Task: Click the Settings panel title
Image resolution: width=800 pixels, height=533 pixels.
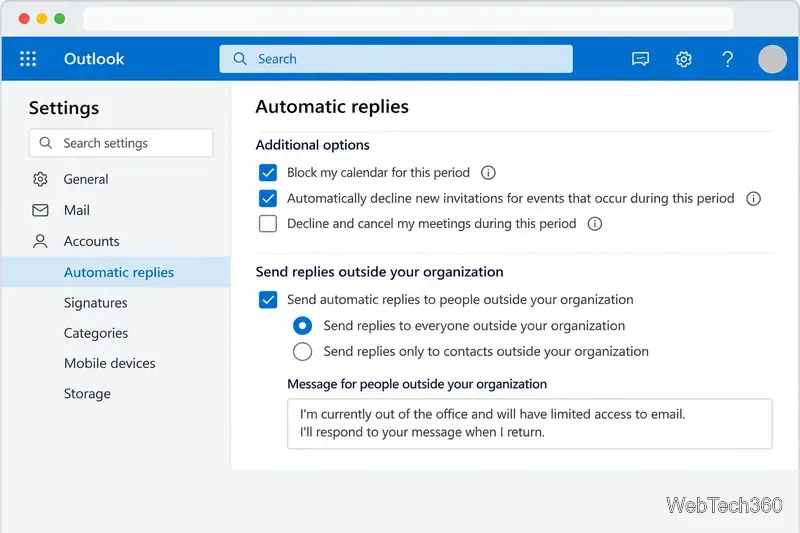Action: pos(64,108)
